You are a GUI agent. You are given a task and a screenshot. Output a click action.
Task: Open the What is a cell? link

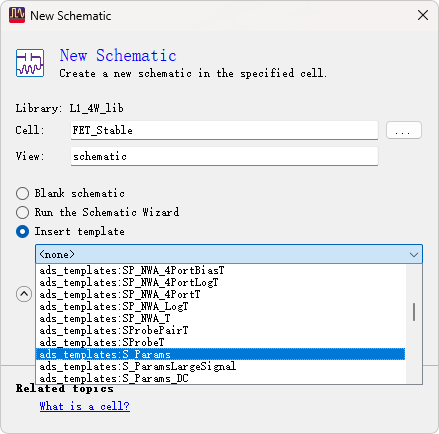(x=84, y=406)
